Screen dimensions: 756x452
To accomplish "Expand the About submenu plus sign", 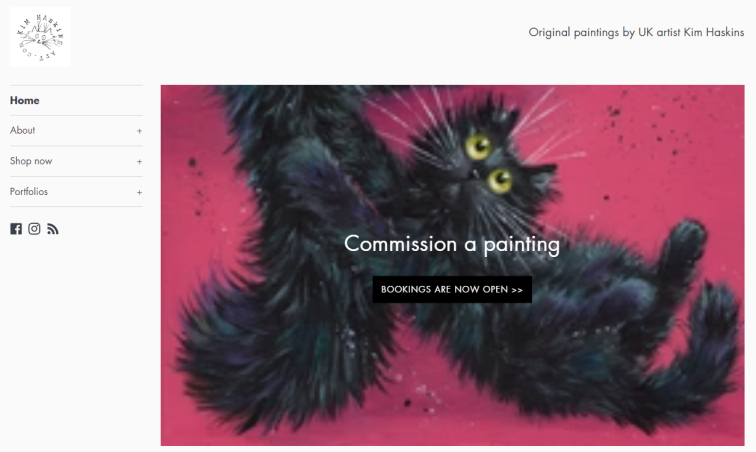I will click(x=139, y=131).
